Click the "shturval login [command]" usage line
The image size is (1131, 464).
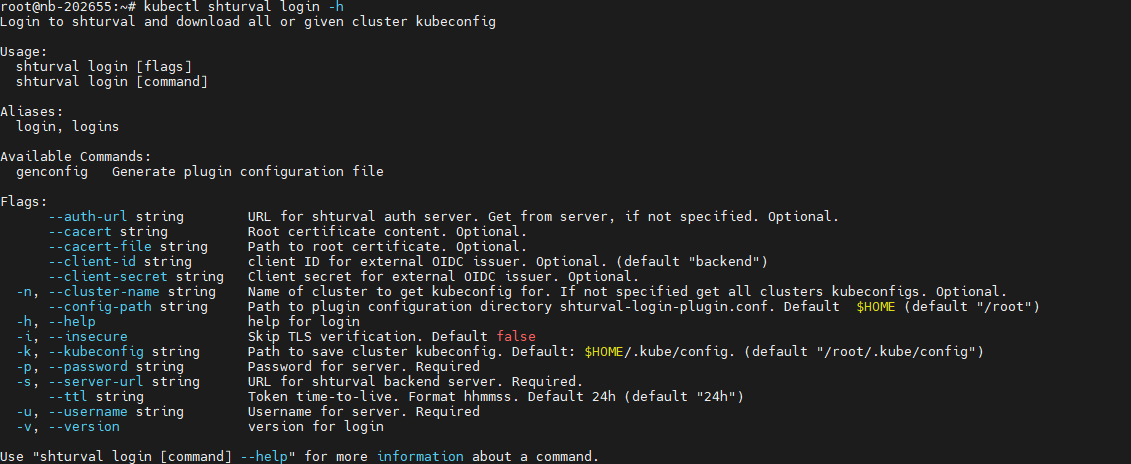tap(112, 81)
